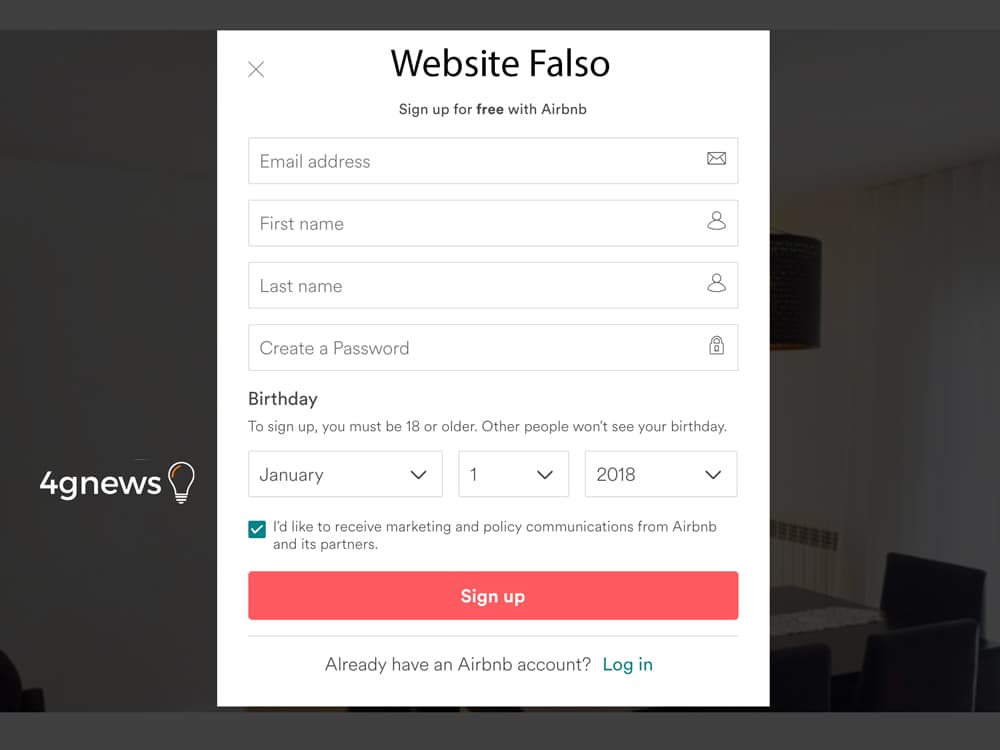Viewport: 1000px width, 750px height.
Task: Click the envelope icon in Email field
Action: [716, 159]
